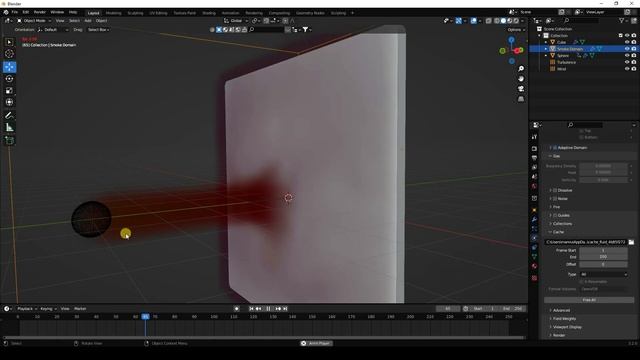Expand the Sphere tree item
Screen dimensions: 640x360
click(546, 56)
